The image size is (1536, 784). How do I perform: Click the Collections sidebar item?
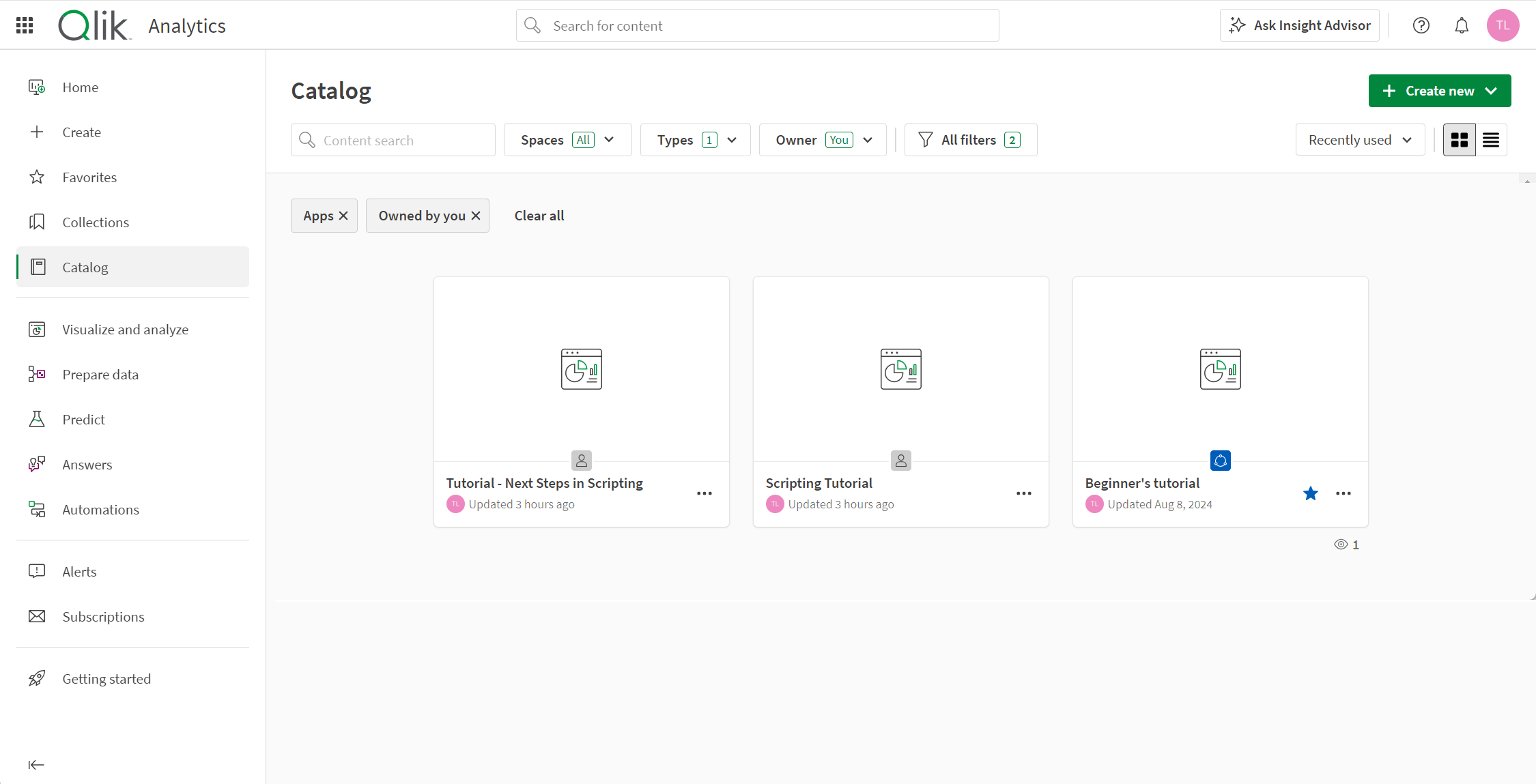click(95, 221)
